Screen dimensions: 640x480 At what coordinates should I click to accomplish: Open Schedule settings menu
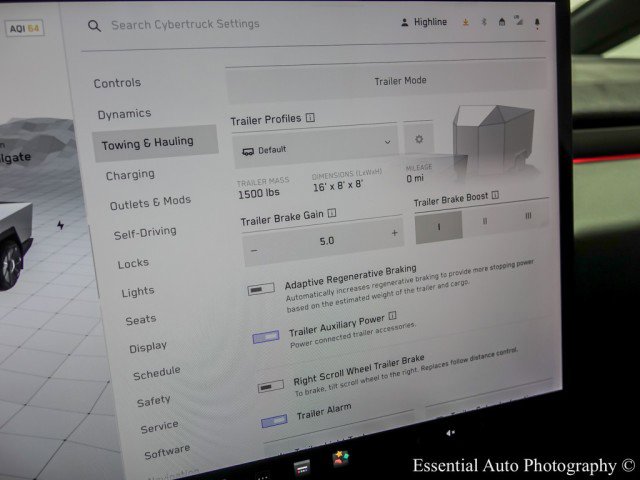[x=157, y=373]
